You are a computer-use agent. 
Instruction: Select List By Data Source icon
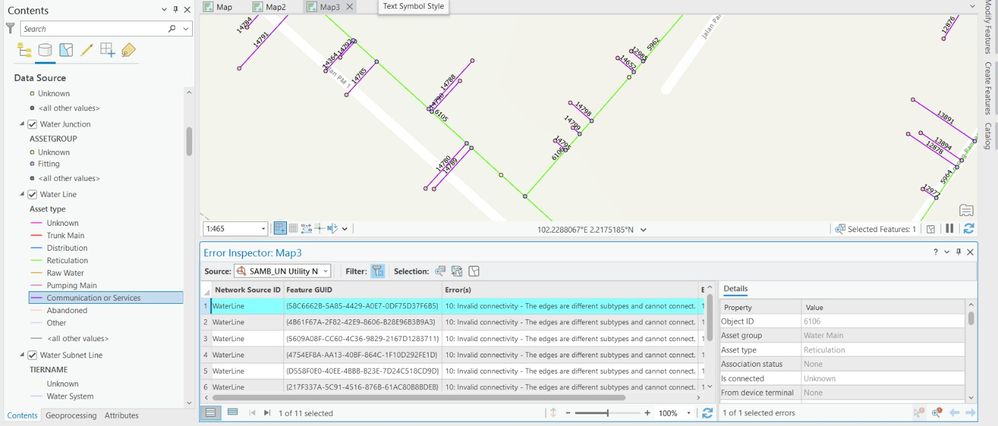click(45, 50)
